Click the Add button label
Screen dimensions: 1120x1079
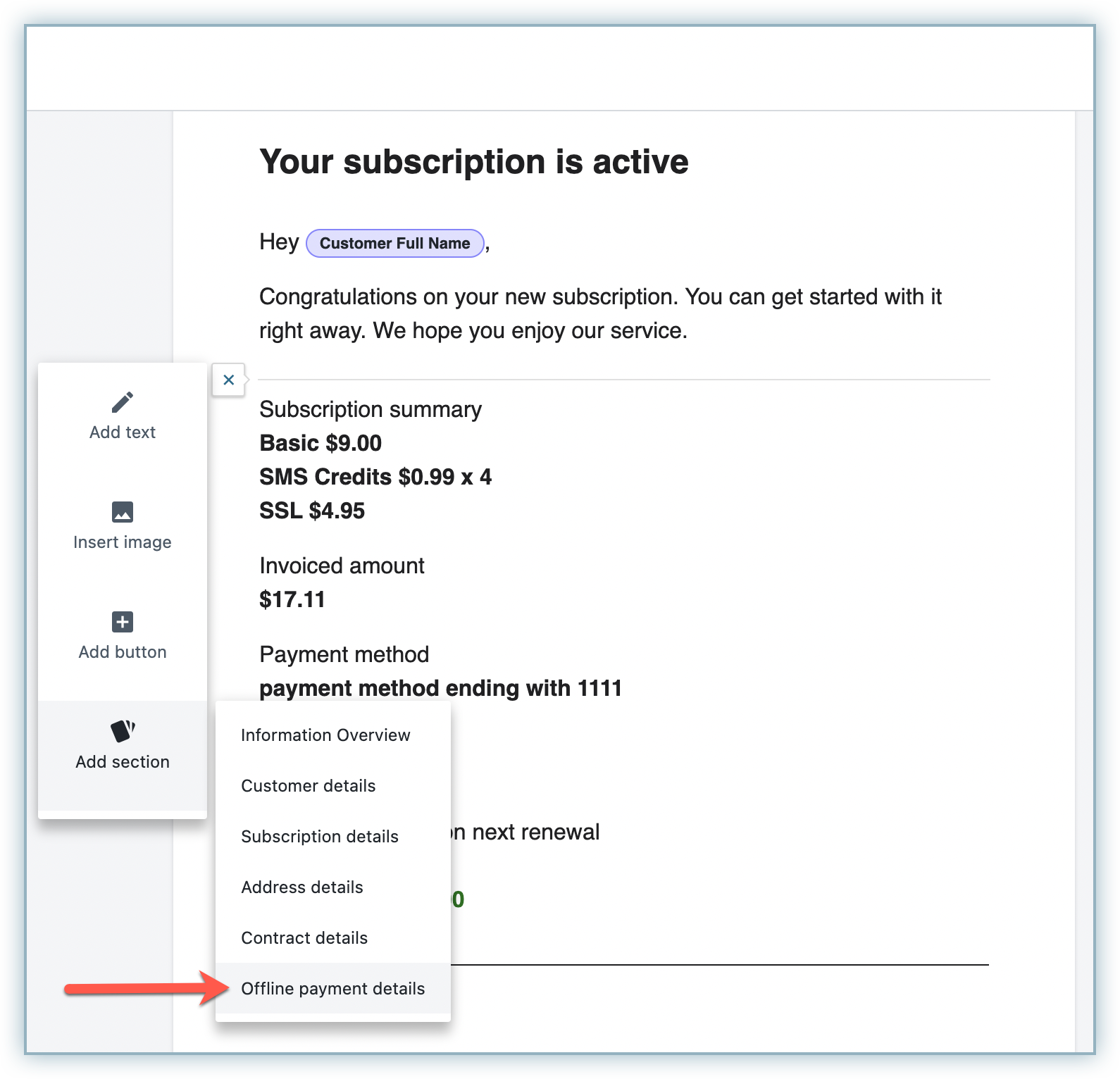123,652
